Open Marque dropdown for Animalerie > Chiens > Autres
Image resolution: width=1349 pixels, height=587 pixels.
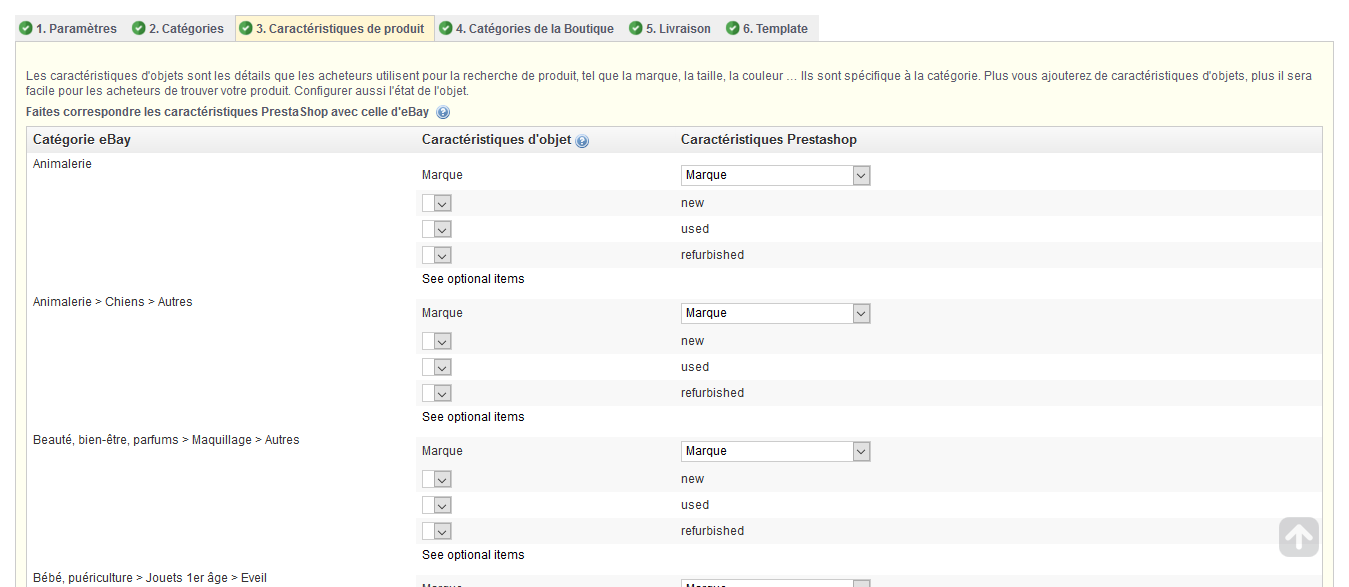coord(776,313)
